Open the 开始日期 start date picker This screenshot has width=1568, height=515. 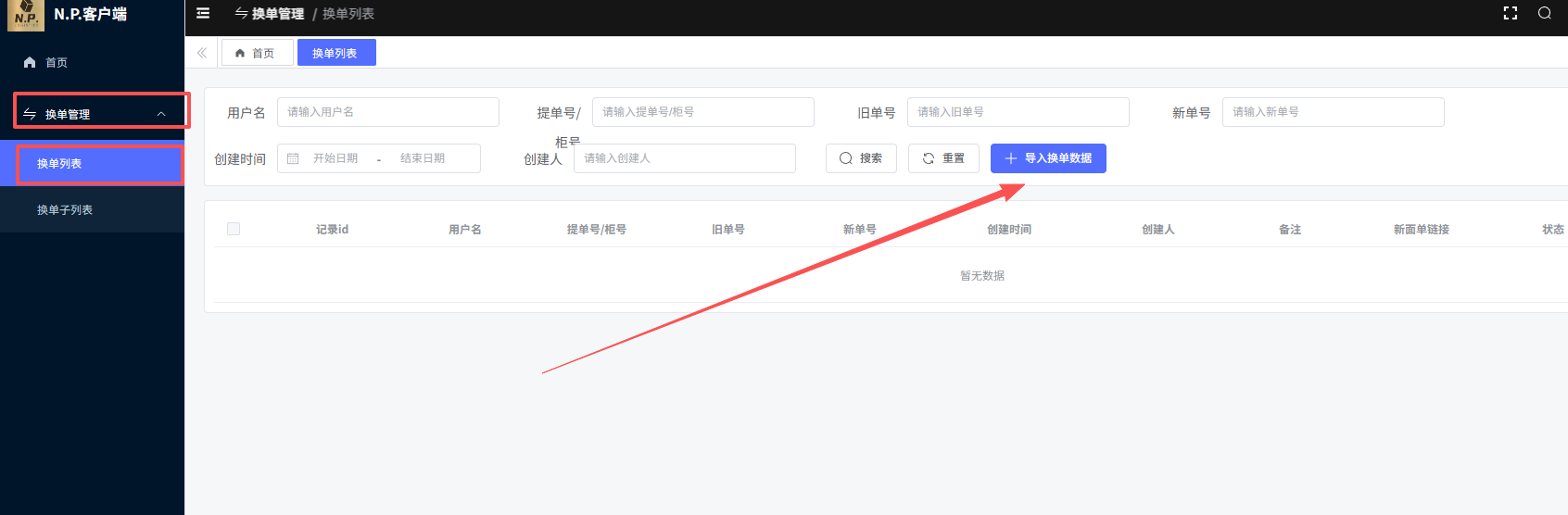click(335, 158)
